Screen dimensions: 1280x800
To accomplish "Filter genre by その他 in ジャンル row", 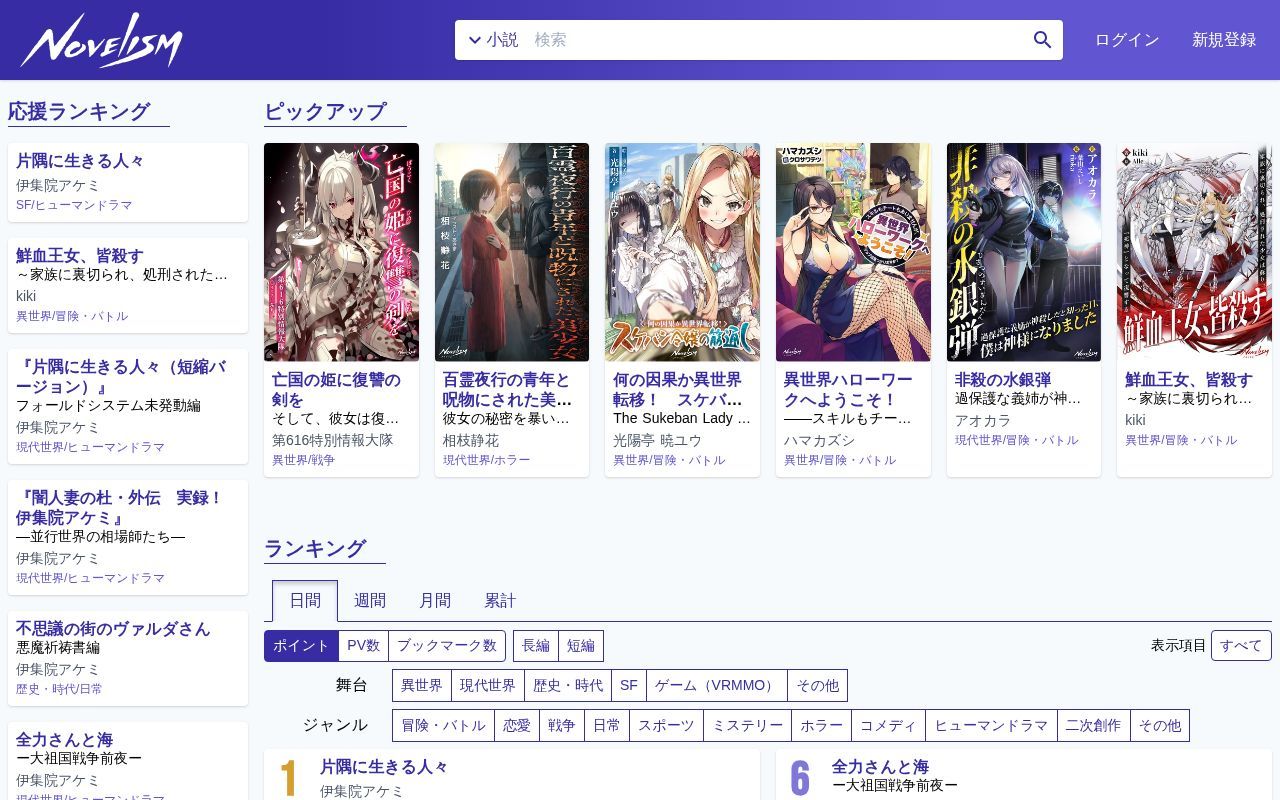I will coord(1160,726).
